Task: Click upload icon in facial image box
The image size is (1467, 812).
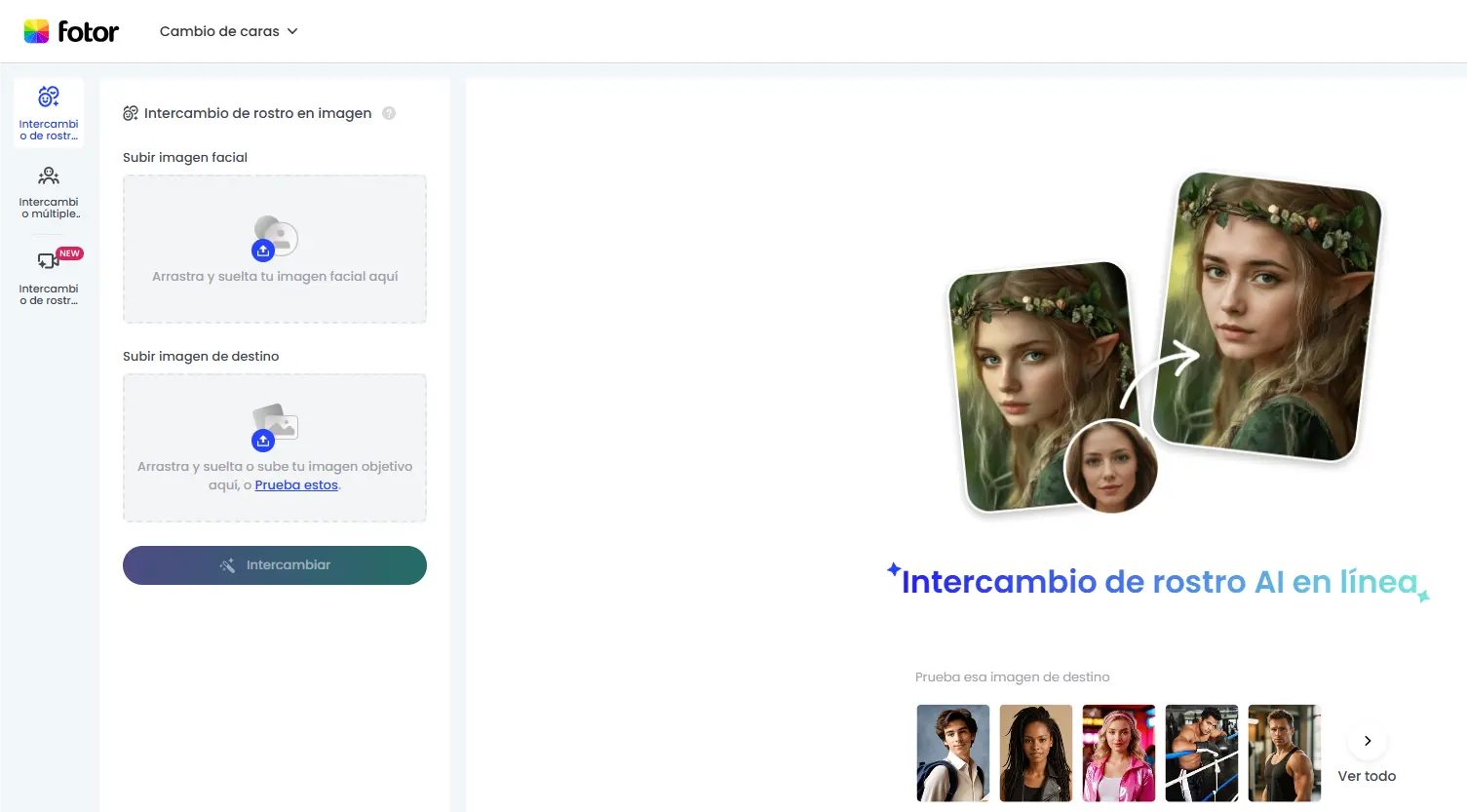Action: click(x=263, y=251)
